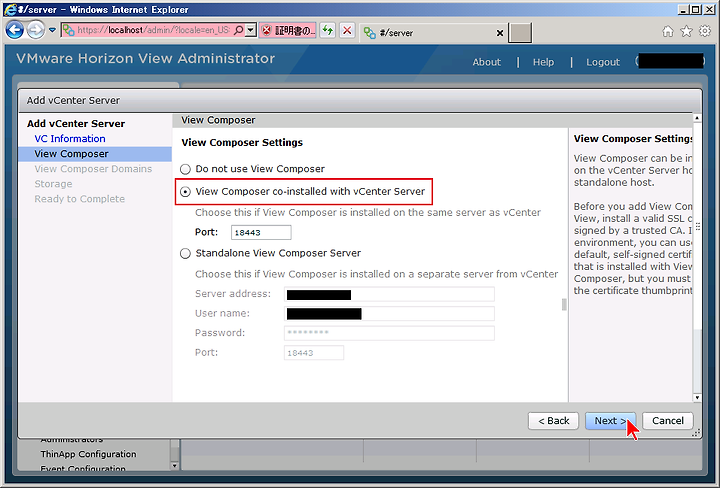Click ThinApp Configuration in background navigation
This screenshot has height=488, width=720.
88,454
